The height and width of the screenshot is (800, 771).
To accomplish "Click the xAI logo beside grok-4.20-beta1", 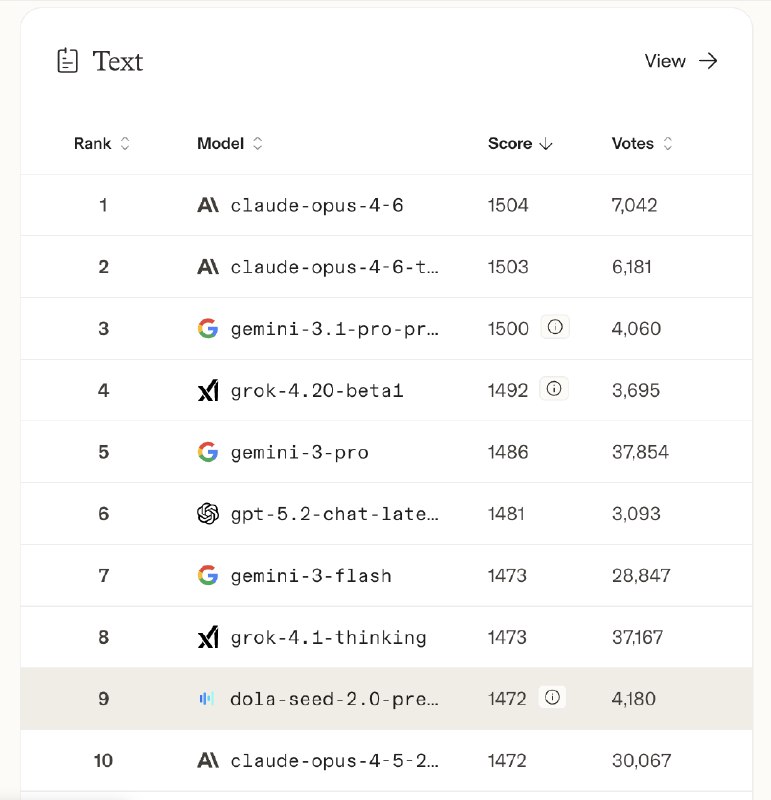I will coord(208,391).
